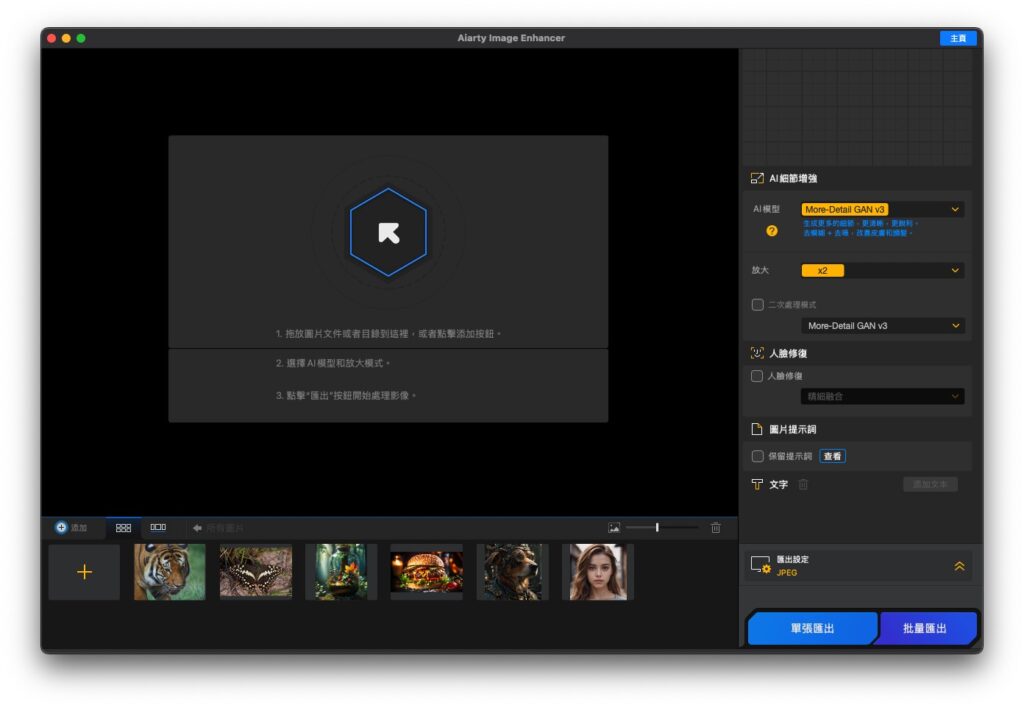This screenshot has width=1024, height=708.
Task: Click the 單張匯出 export button
Action: 812,628
